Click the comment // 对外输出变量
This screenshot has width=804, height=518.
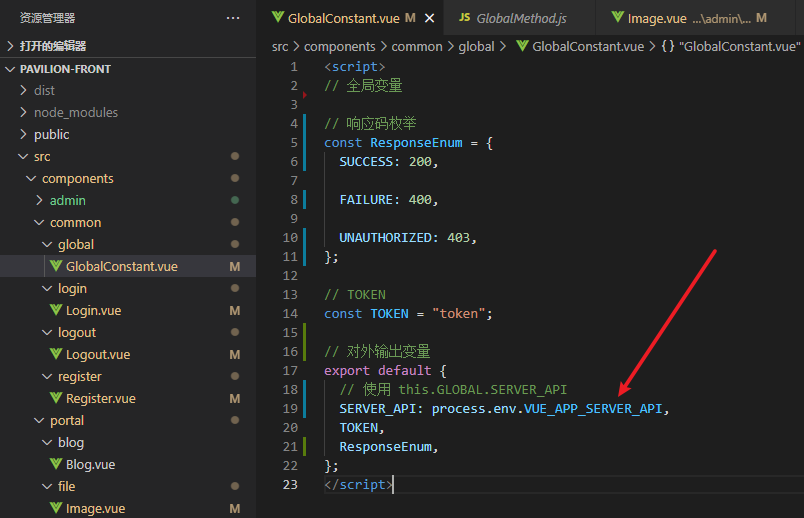pos(377,351)
